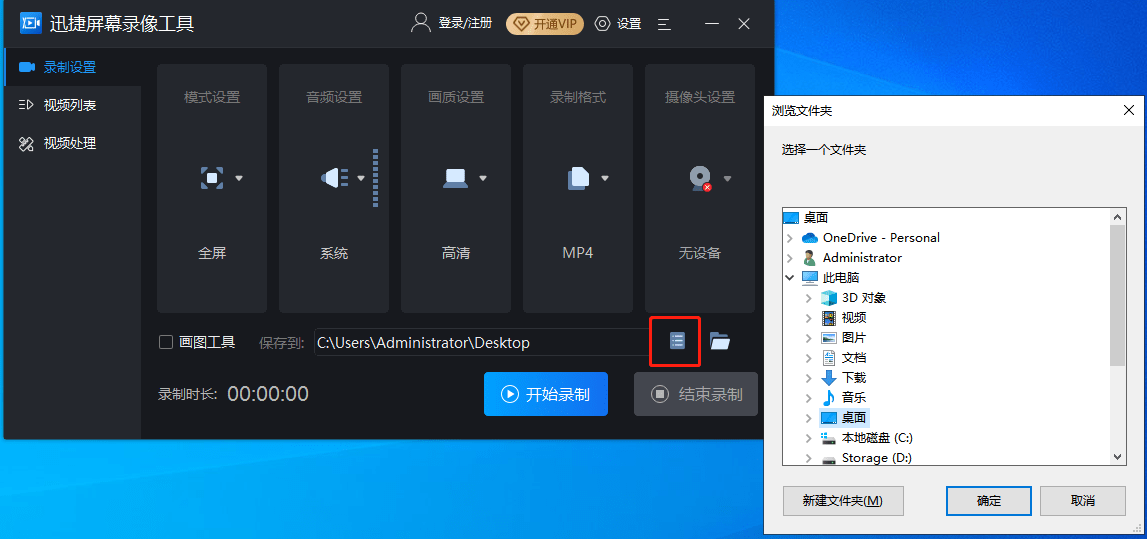
Task: Expand the 音乐 folder node
Action: [808, 398]
